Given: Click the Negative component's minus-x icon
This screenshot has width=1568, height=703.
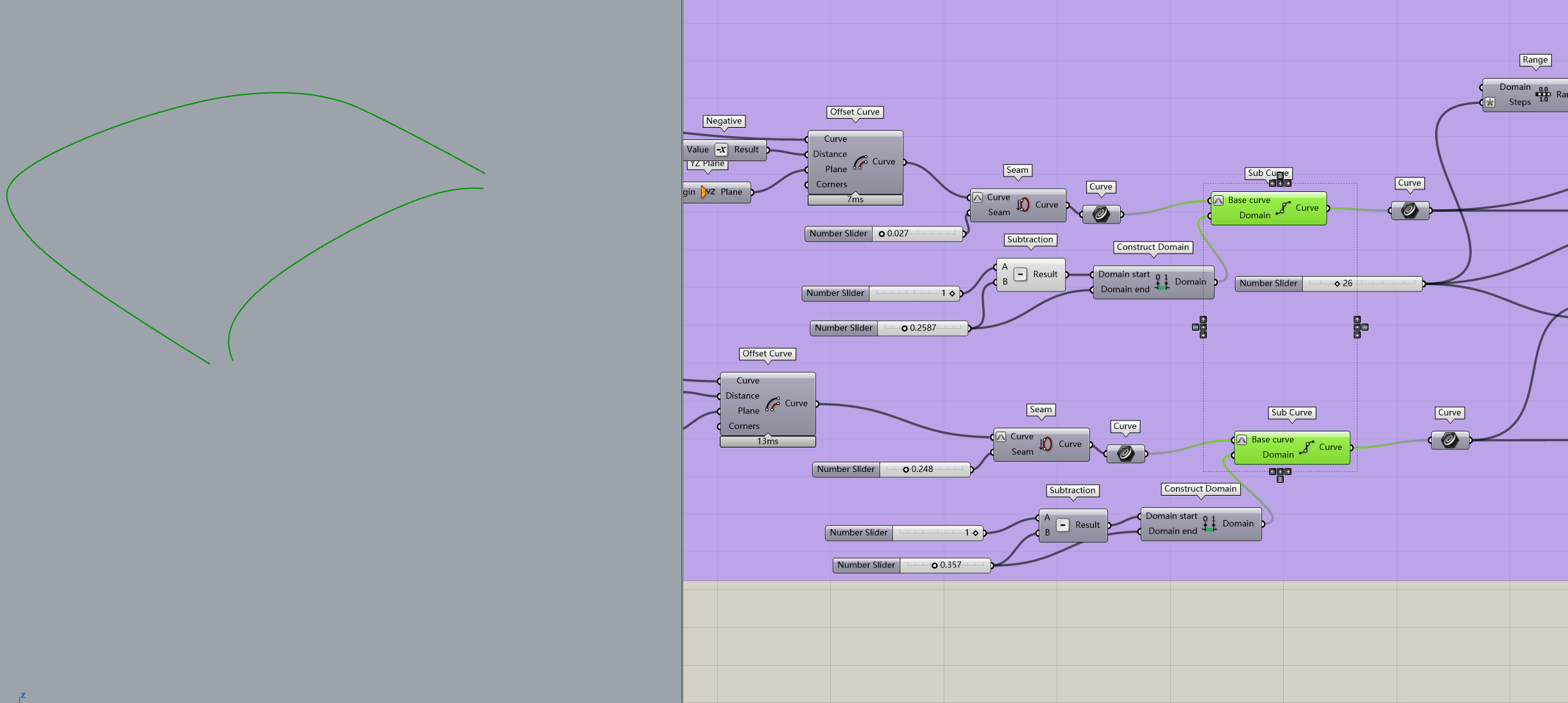Looking at the screenshot, I should [721, 150].
